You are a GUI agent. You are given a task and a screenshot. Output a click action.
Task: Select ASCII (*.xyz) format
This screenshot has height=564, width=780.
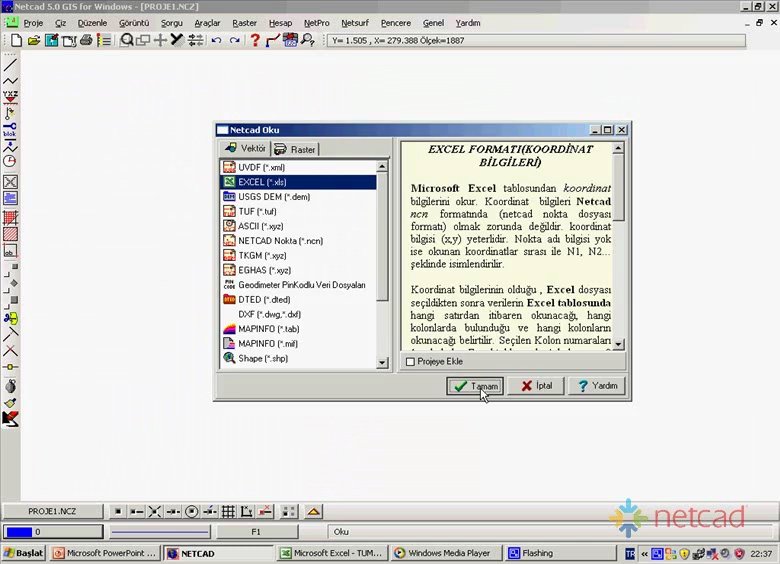(x=298, y=226)
